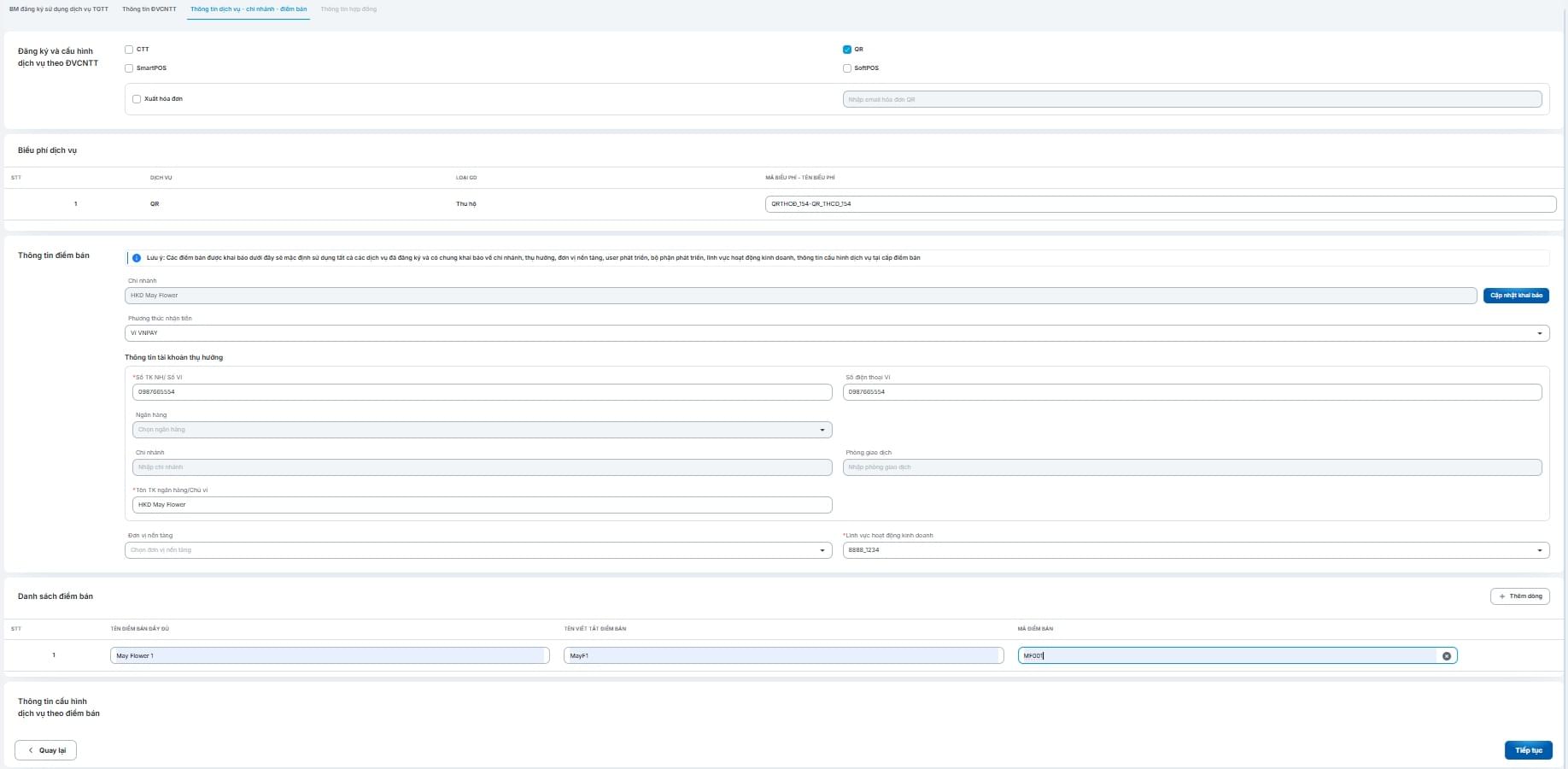The image size is (1568, 769).
Task: Toggle the Xuất hóa đơn checkbox
Action: (x=137, y=99)
